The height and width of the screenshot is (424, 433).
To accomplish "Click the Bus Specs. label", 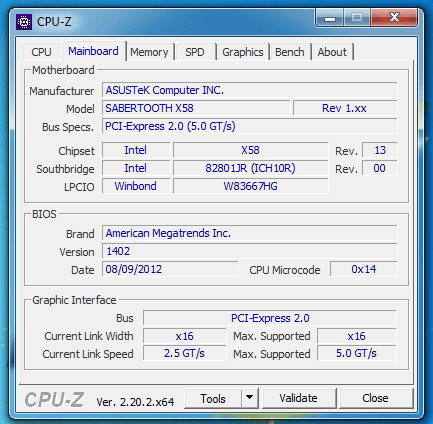I will (68, 128).
